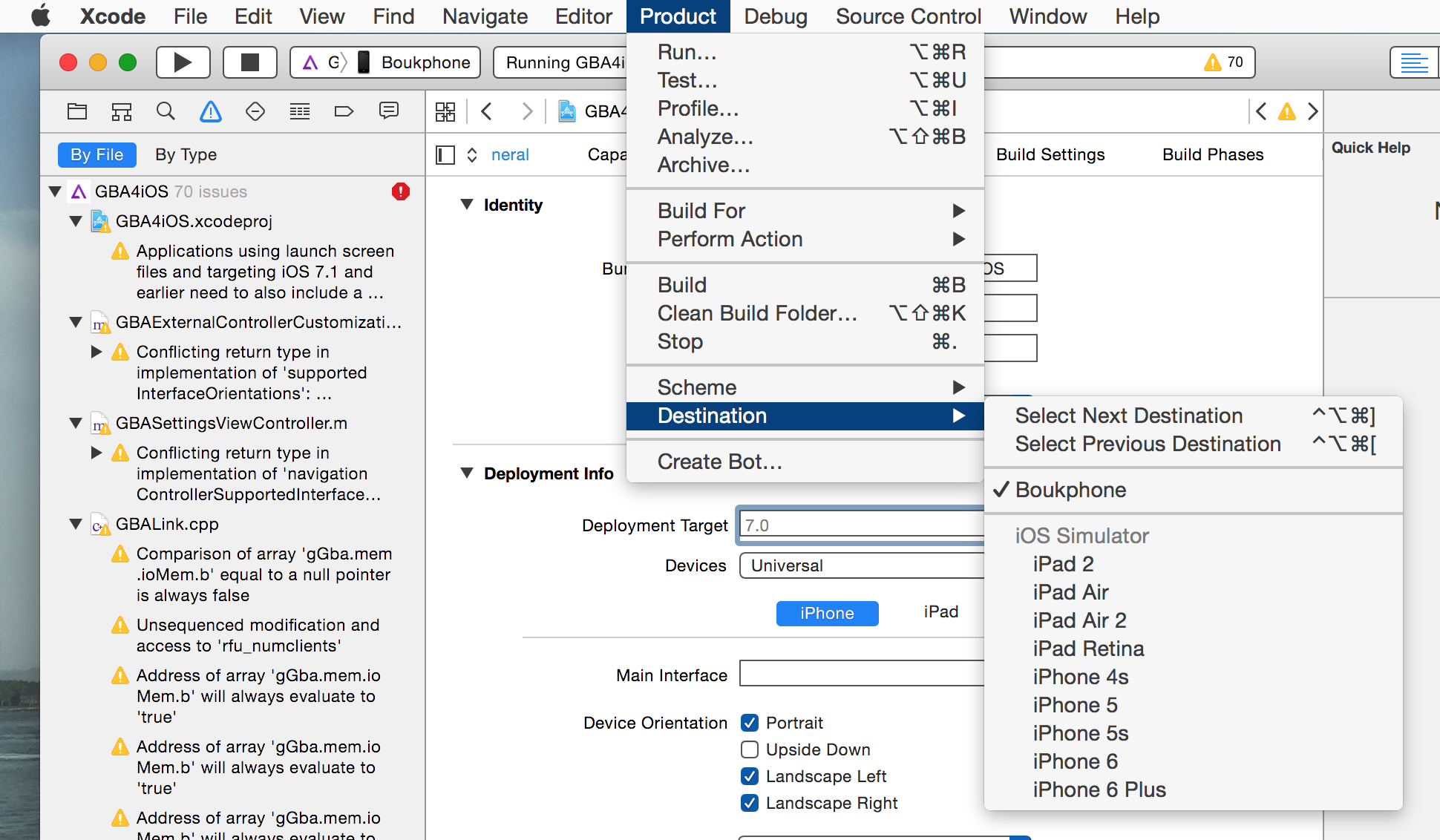Open the Source Control menu
Image resolution: width=1440 pixels, height=840 pixels.
pos(909,16)
